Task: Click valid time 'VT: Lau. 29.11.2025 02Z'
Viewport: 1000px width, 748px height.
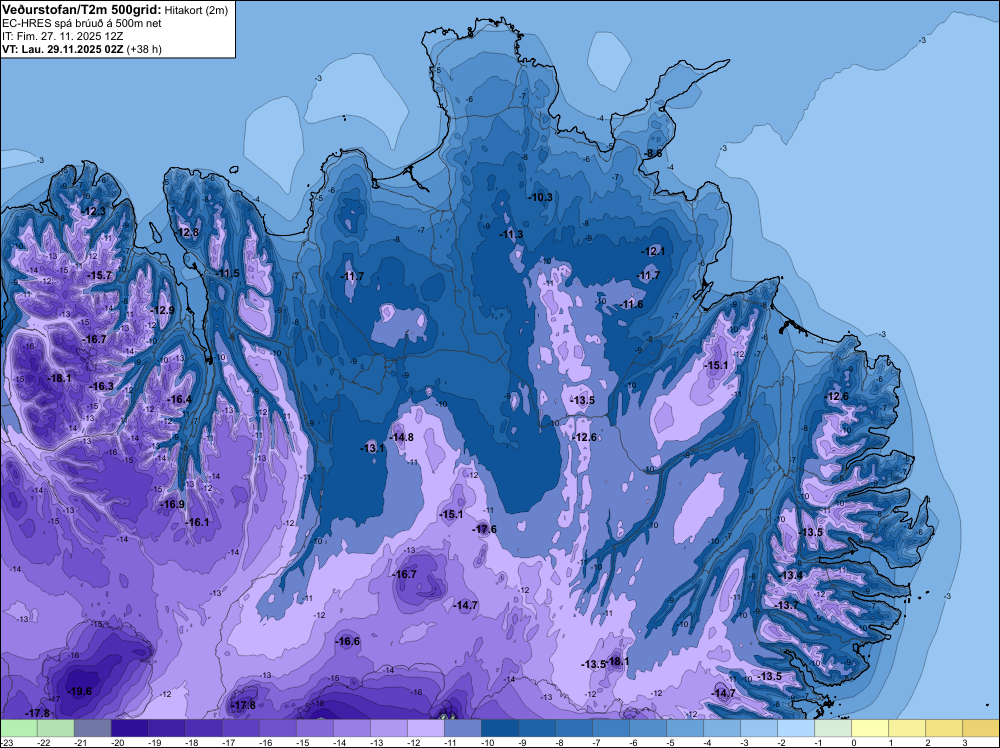Action: [x=63, y=49]
